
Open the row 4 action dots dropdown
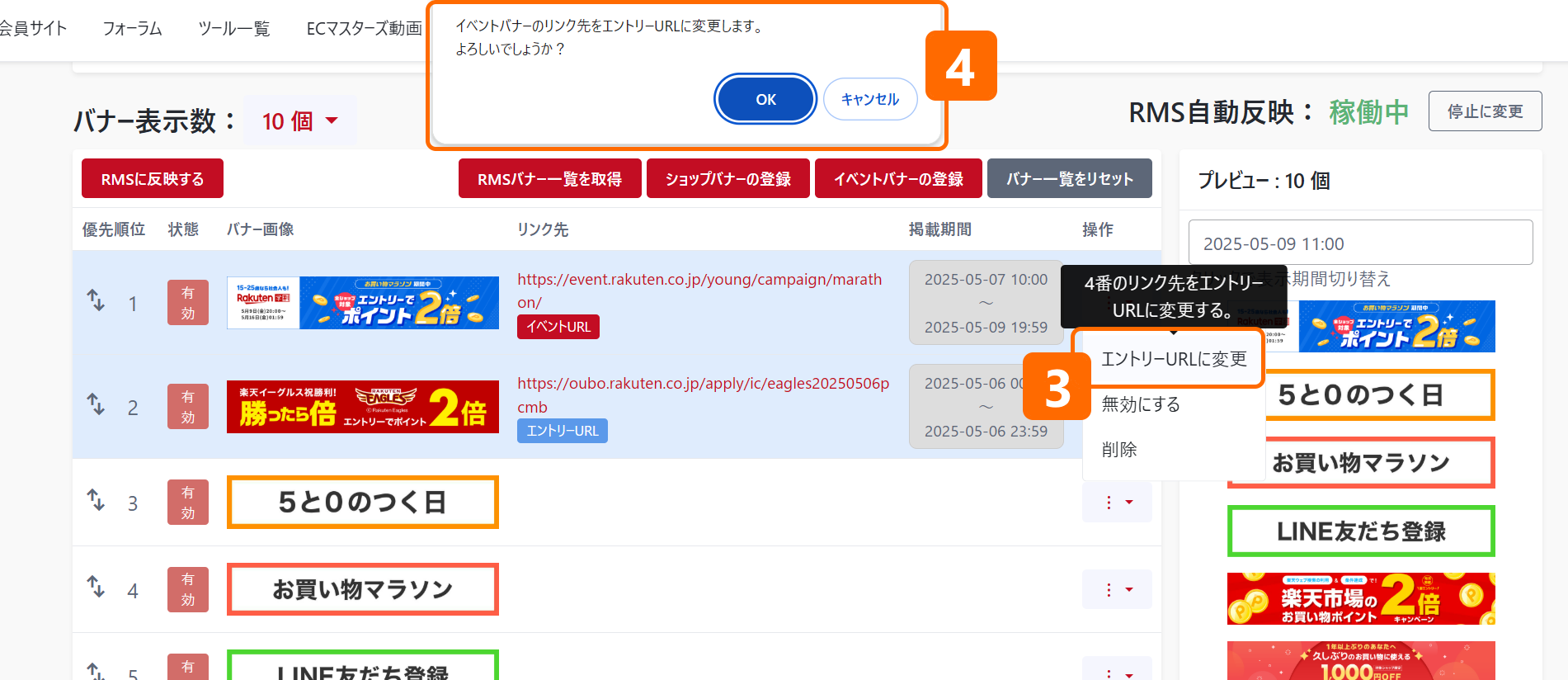pyautogui.click(x=1117, y=589)
